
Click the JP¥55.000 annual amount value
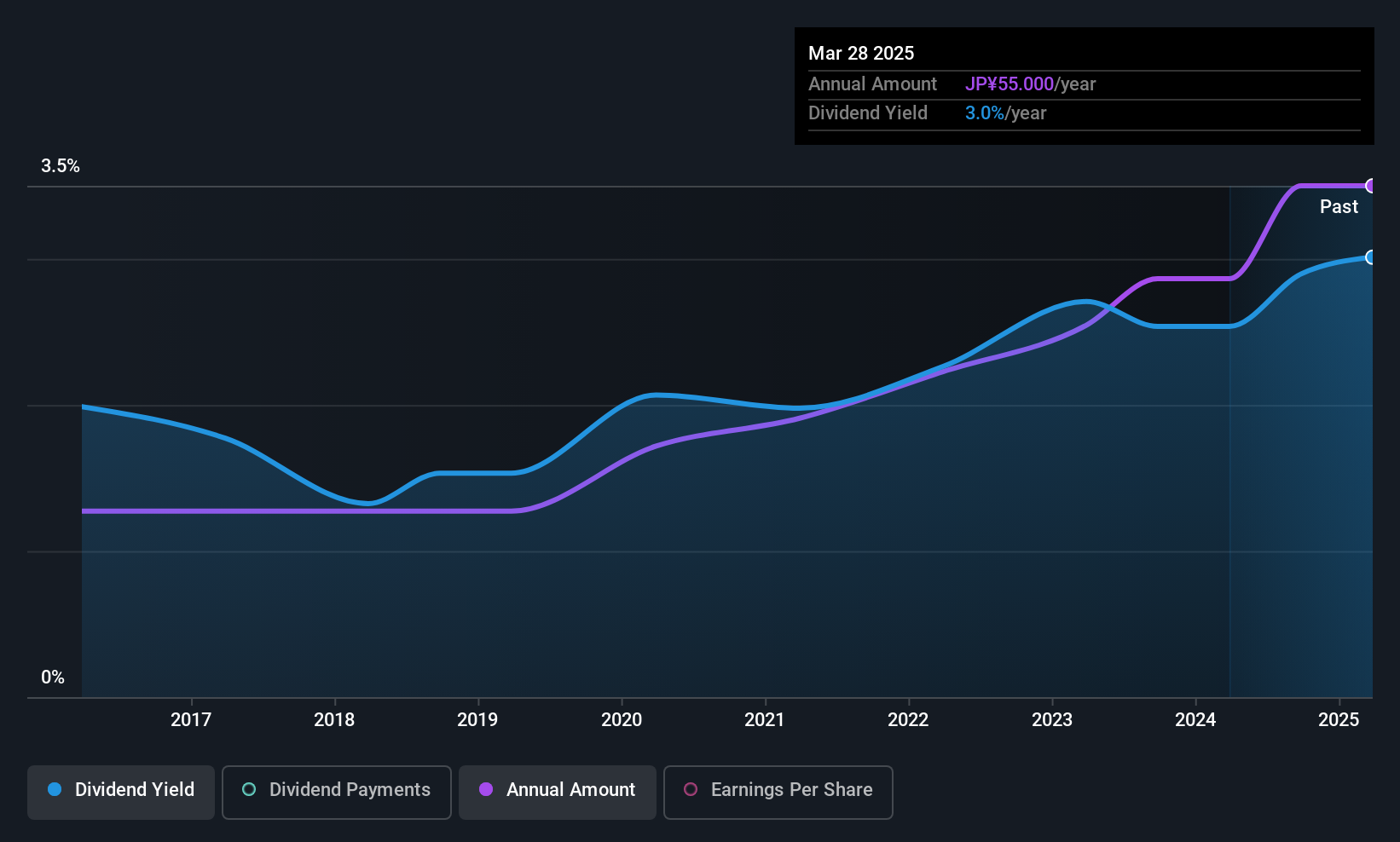[x=1010, y=84]
